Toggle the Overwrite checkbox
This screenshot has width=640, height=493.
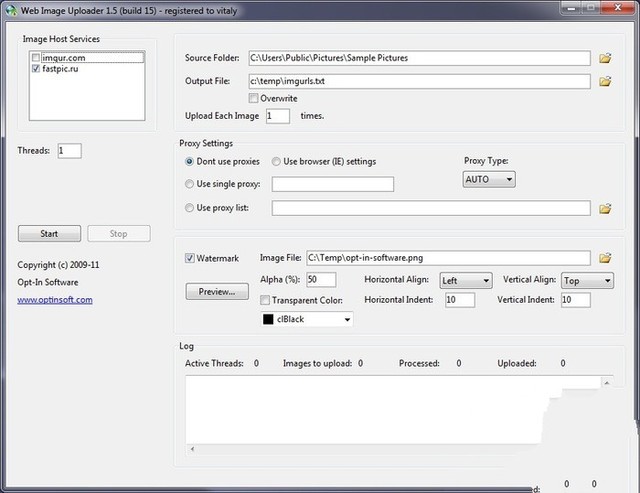pyautogui.click(x=254, y=98)
